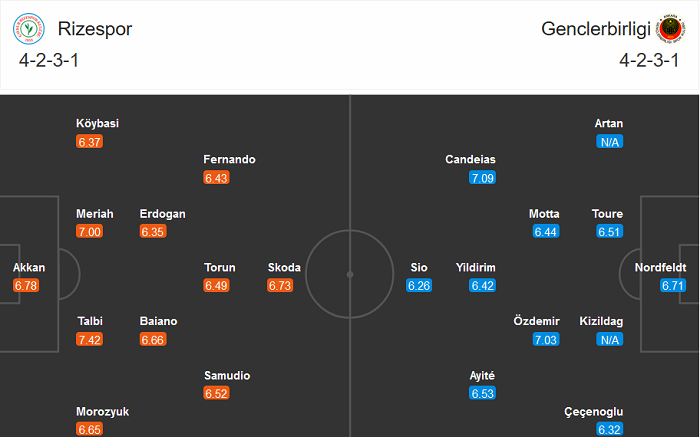Select Candeias's 7.09 rating badge
Screen dimensions: 700x437
click(482, 178)
